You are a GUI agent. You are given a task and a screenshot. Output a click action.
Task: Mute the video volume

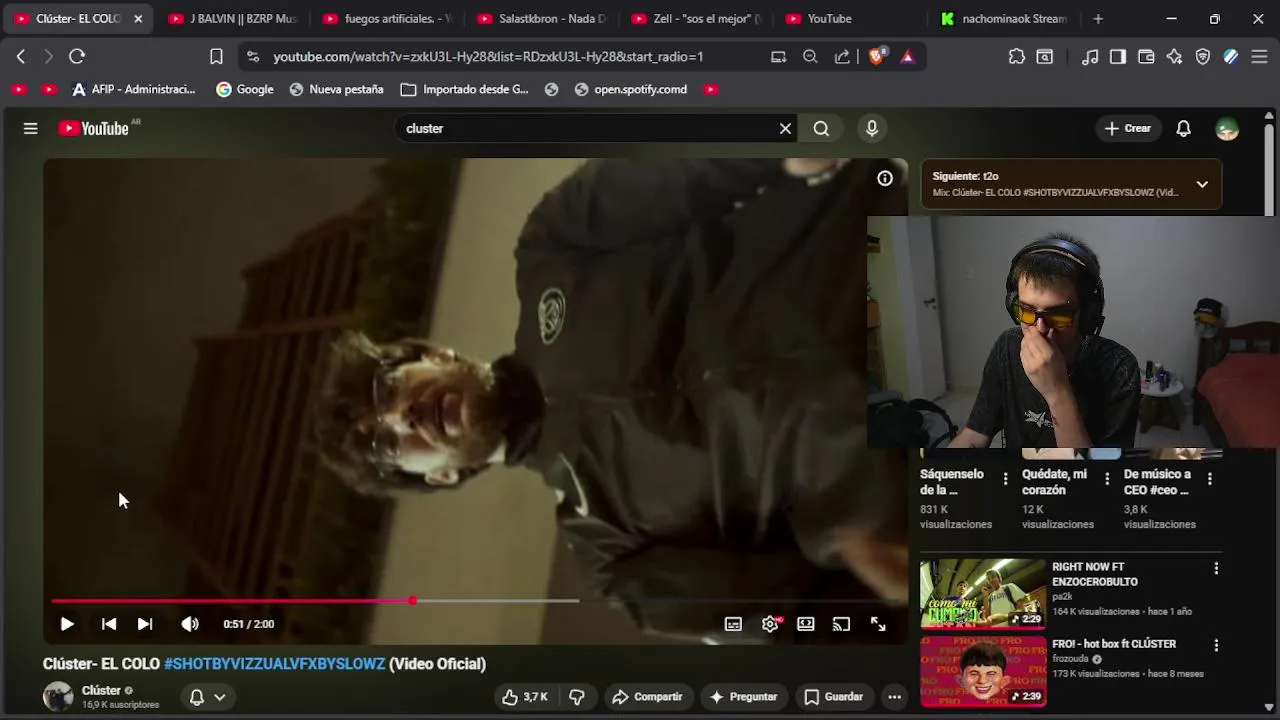[x=190, y=624]
